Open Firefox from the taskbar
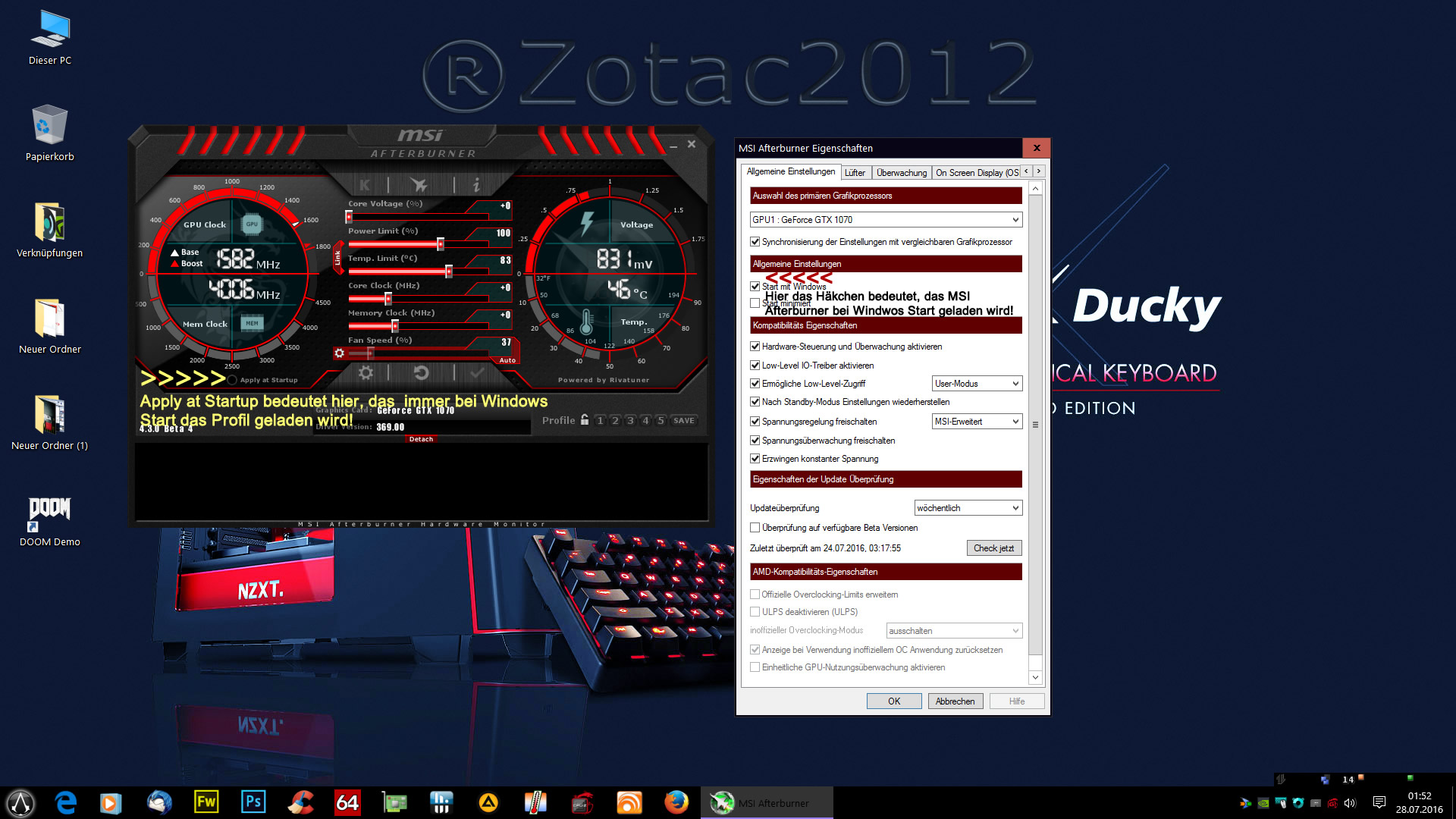The image size is (1456, 819). 676,802
